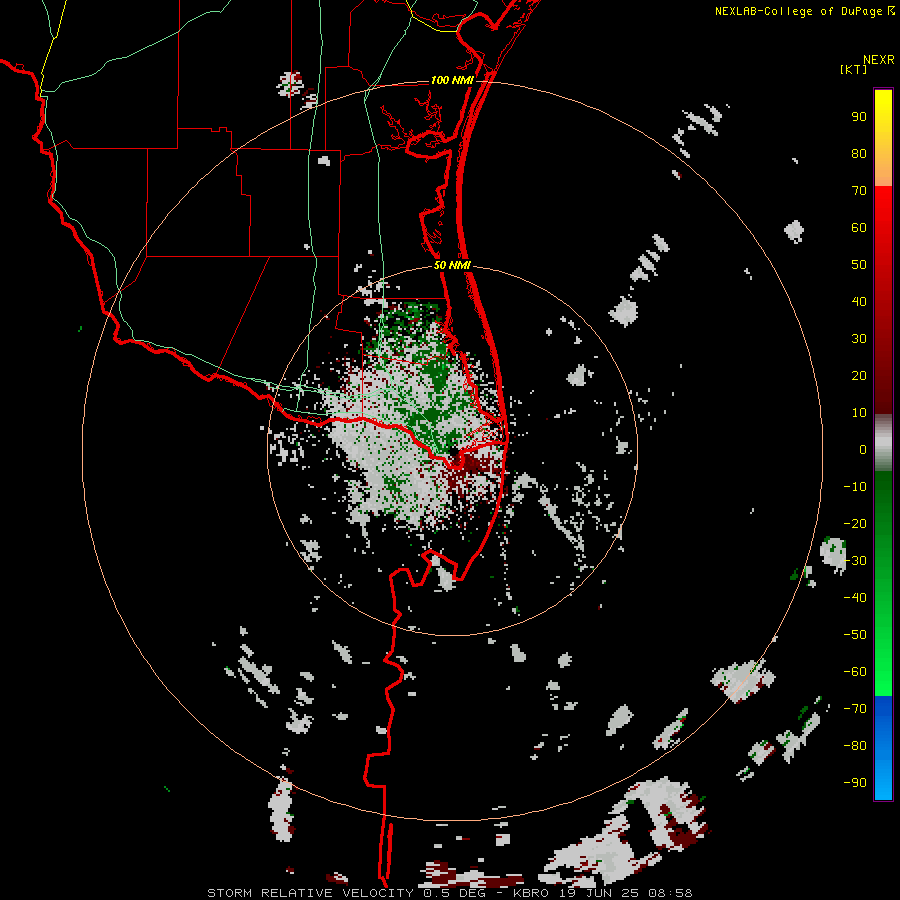Click the -70 value on the velocity scale
The height and width of the screenshot is (900, 900).
pyautogui.click(x=855, y=709)
